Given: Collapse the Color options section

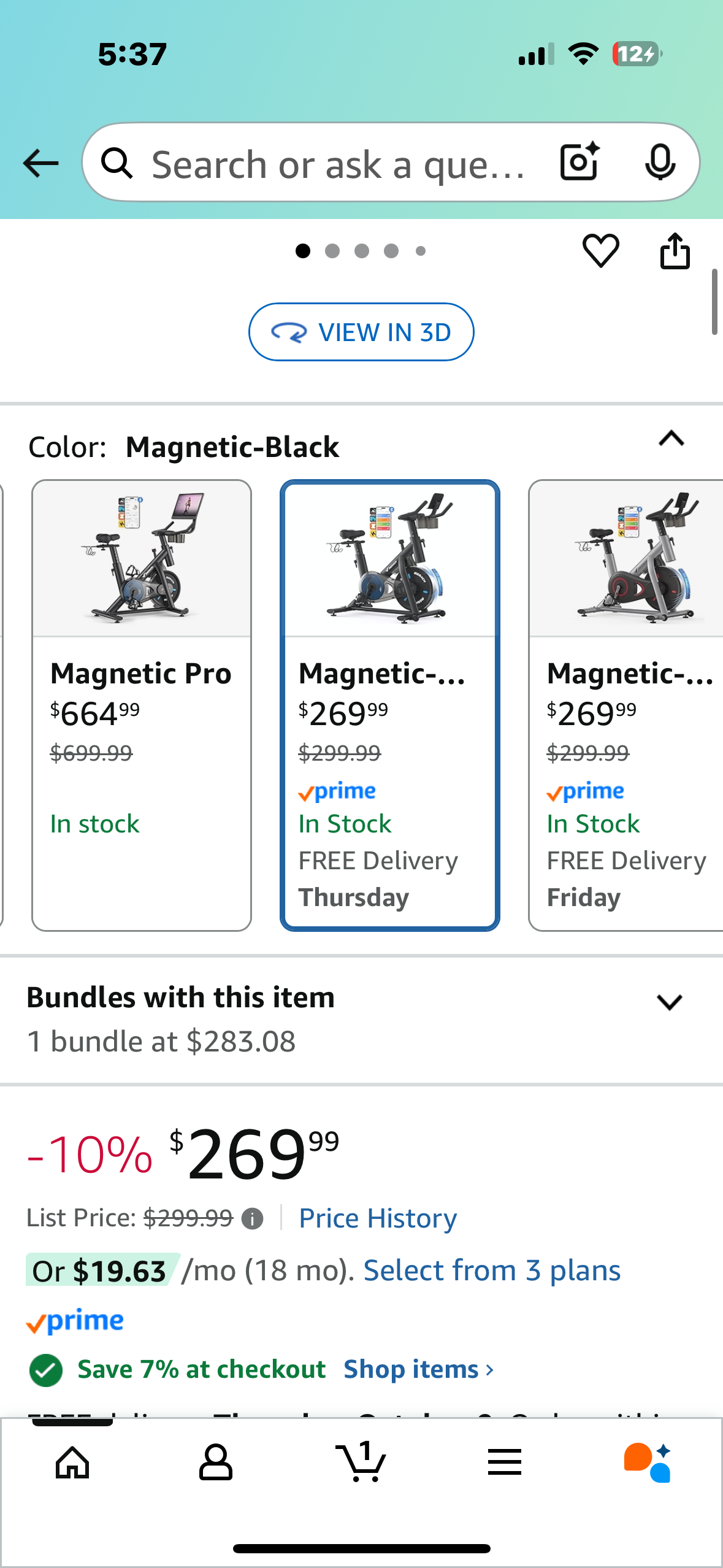Looking at the screenshot, I should (671, 439).
